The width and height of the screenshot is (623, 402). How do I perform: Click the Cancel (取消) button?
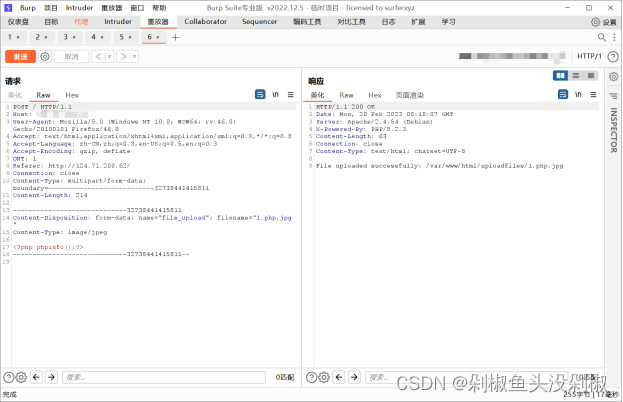tap(71, 56)
